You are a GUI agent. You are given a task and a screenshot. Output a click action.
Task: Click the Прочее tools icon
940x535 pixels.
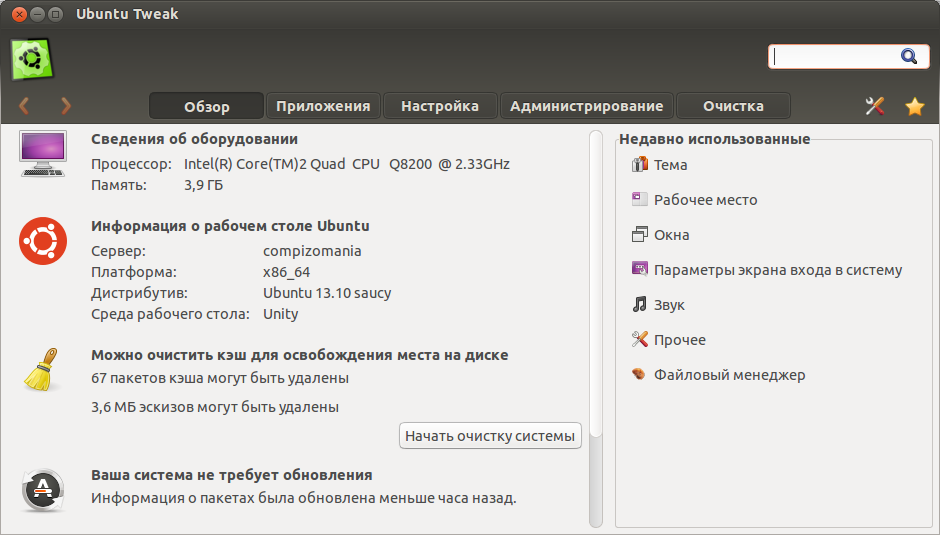point(640,339)
